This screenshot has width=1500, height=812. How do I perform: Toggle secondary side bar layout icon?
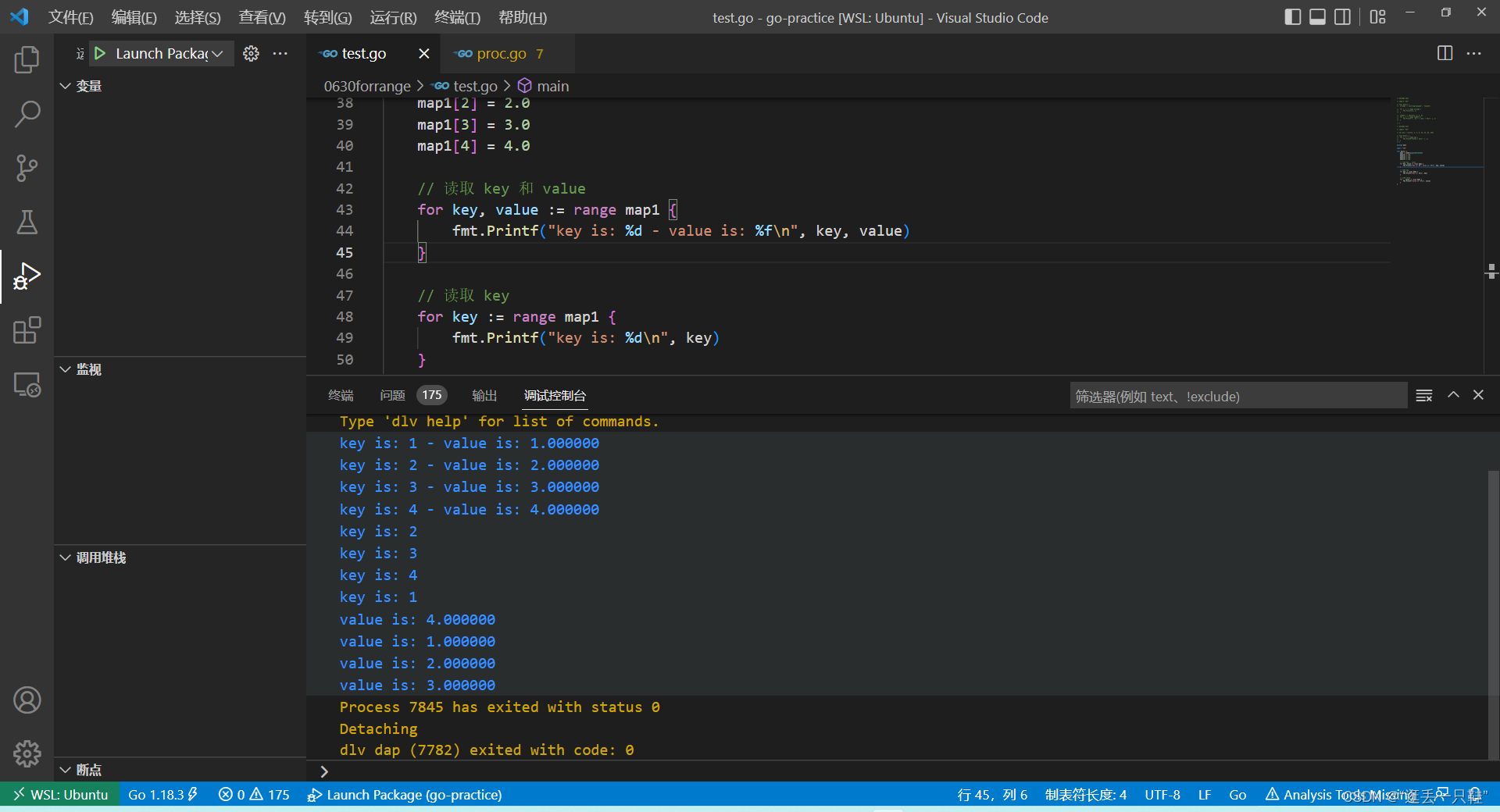pos(1343,17)
